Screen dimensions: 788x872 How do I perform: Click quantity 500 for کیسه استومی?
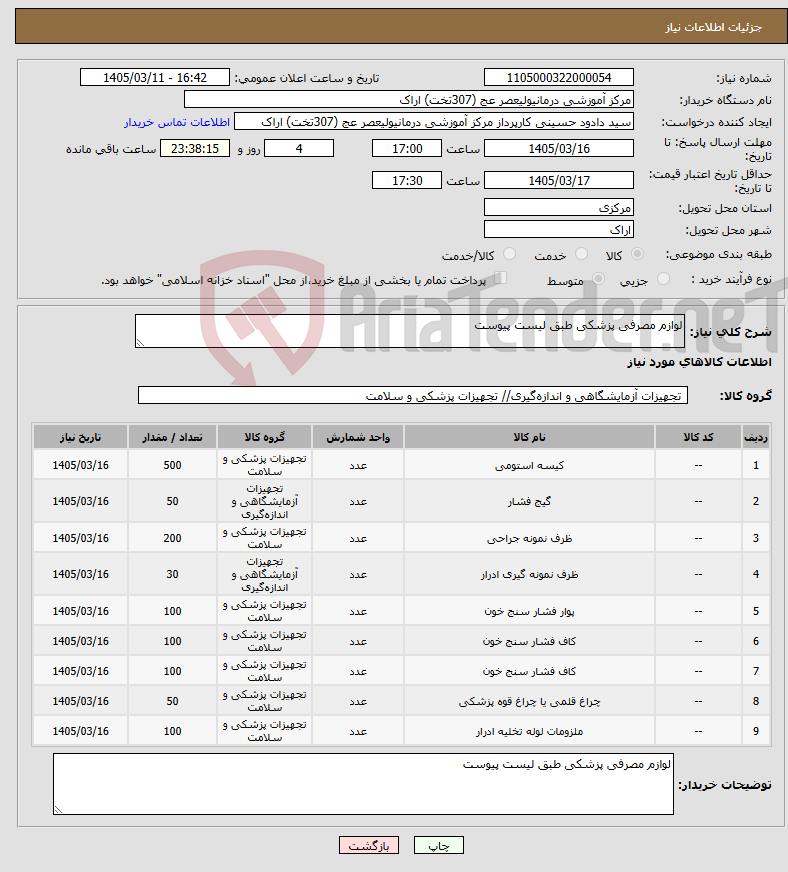coord(172,465)
